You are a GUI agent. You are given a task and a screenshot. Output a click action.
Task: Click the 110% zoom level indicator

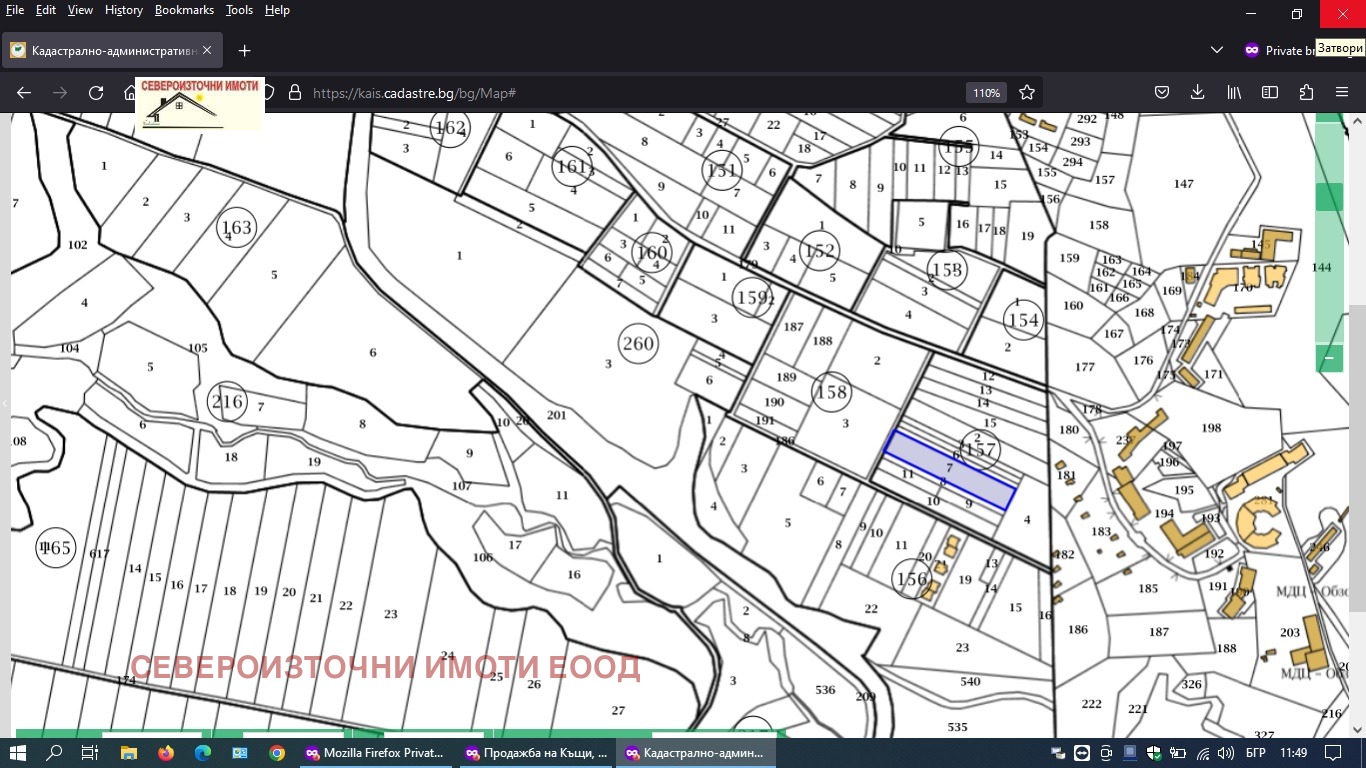tap(986, 93)
